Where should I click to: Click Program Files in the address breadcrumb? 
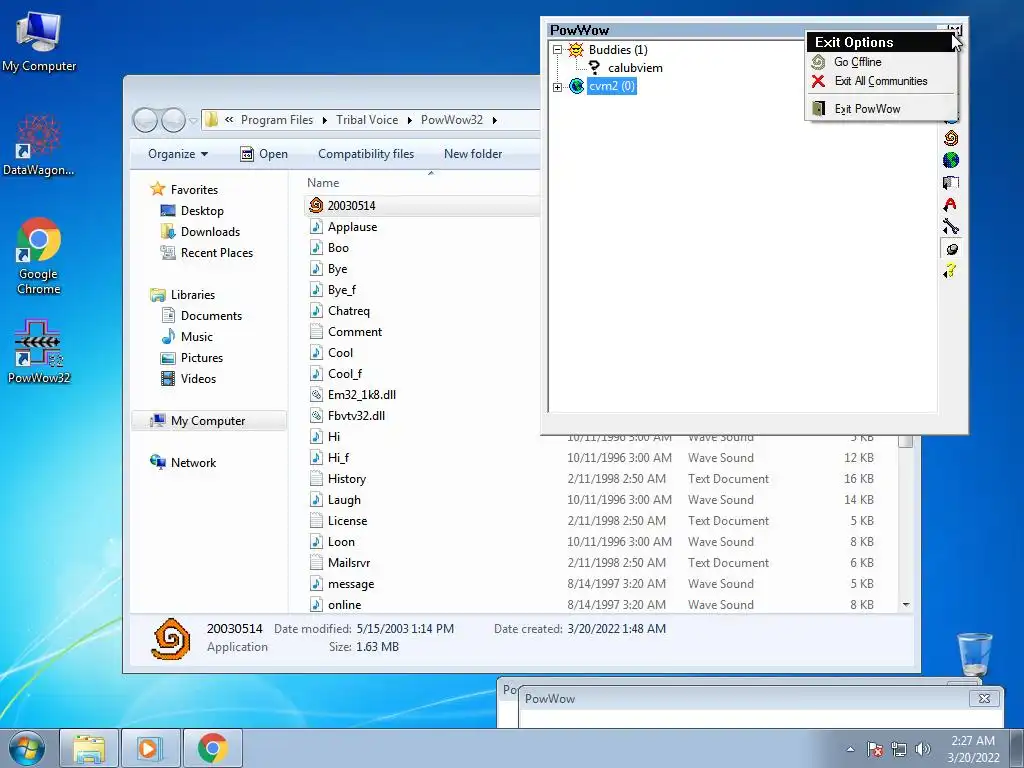tap(277, 120)
